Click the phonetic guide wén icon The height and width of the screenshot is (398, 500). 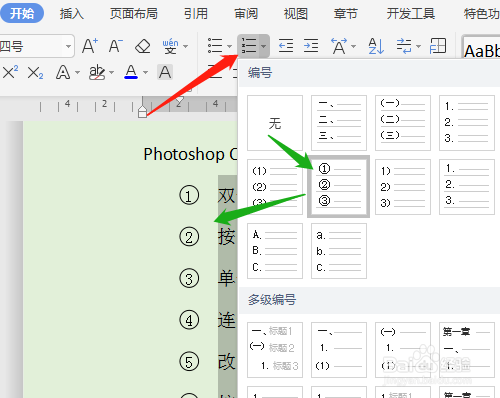170,46
